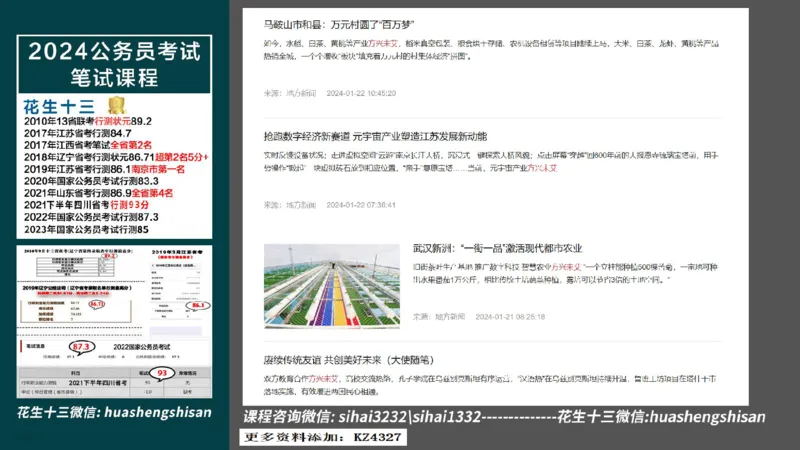This screenshot has width=800, height=450.
Task: Click the 花生十三 name heading
Action: [59, 107]
